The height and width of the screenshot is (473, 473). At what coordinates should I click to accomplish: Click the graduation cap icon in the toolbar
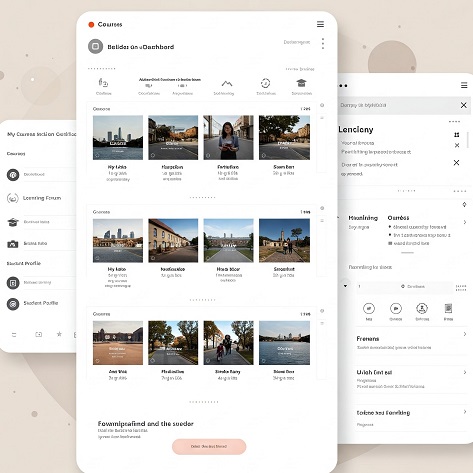point(301,83)
